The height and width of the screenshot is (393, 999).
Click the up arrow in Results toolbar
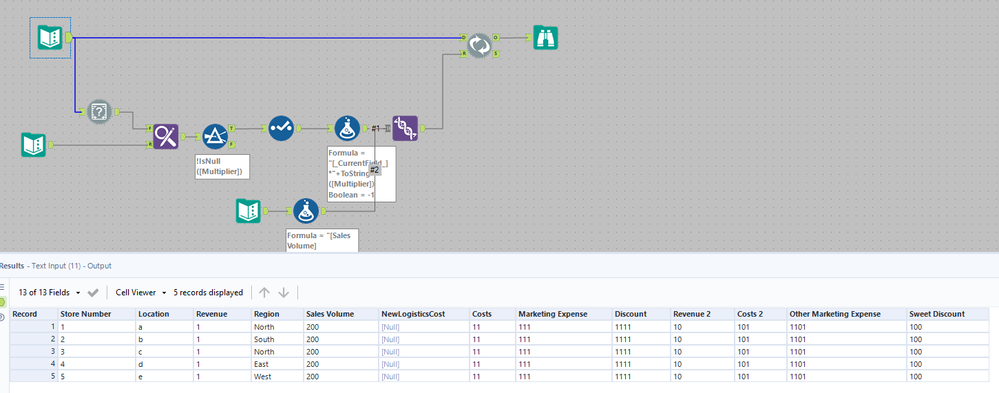[264, 292]
